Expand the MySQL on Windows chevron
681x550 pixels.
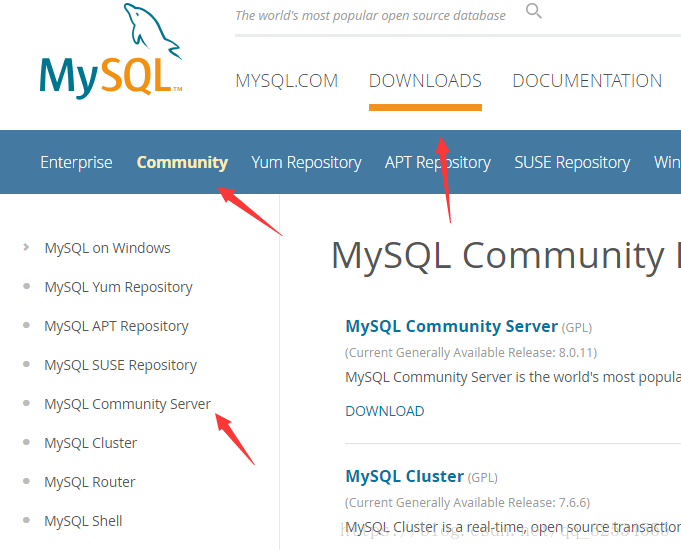[x=26, y=247]
